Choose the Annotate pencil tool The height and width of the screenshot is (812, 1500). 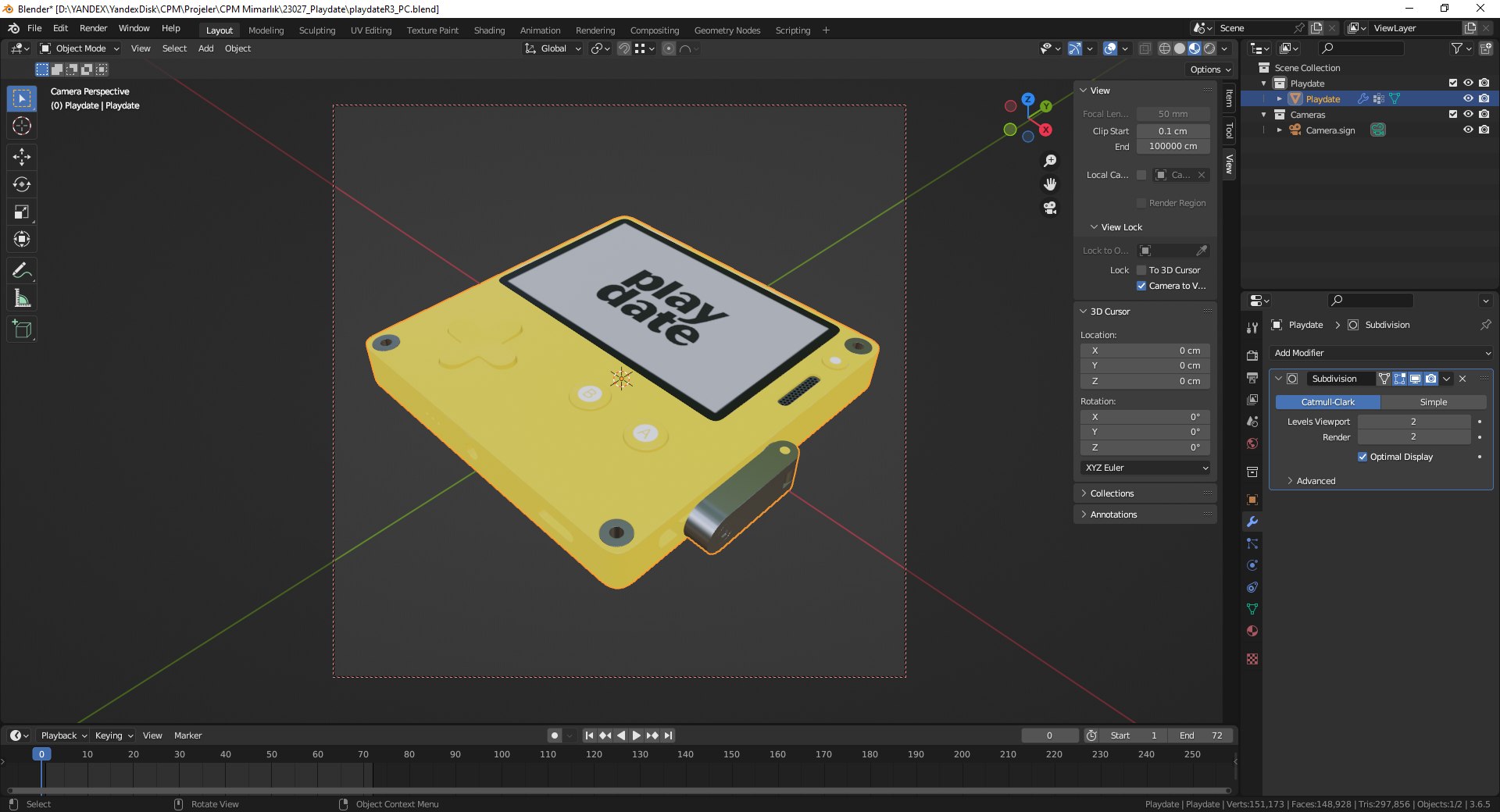pos(22,270)
